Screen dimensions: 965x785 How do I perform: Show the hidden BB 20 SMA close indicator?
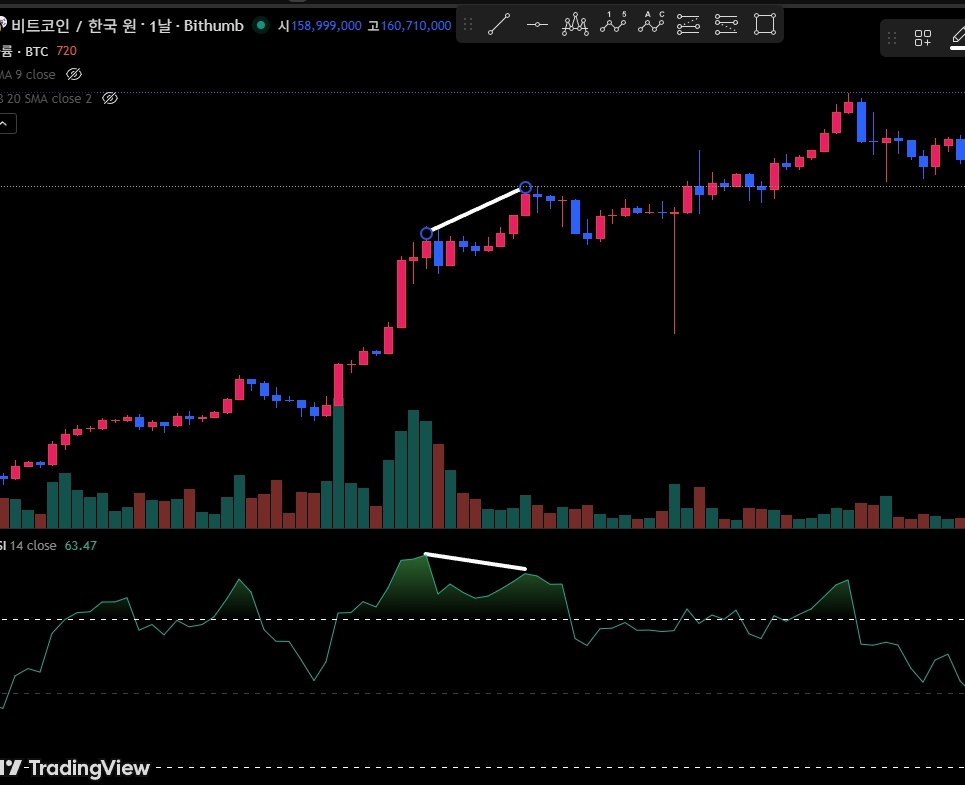[110, 98]
